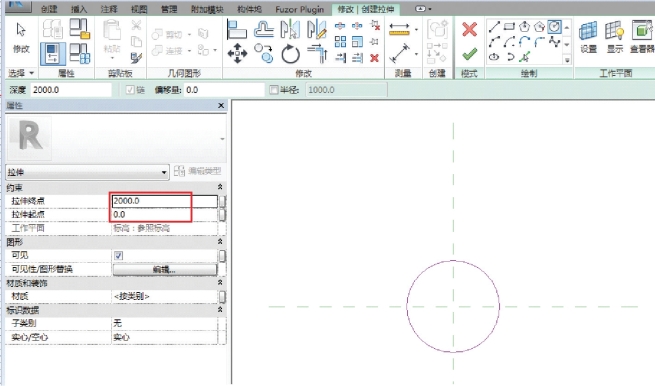Screen dimensions: 655x386
Task: Click the 拉伸起点 value field
Action: [x=165, y=215]
